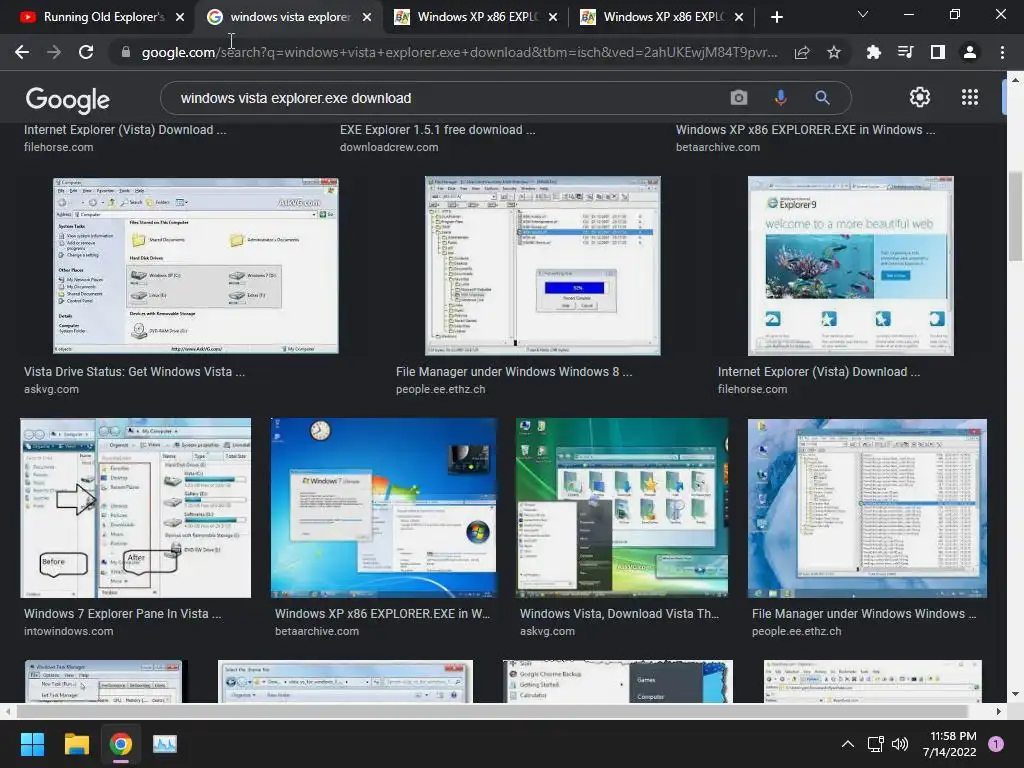Click the page vertical scrollbar thumb
Image resolution: width=1024 pixels, height=768 pixels.
click(1015, 216)
